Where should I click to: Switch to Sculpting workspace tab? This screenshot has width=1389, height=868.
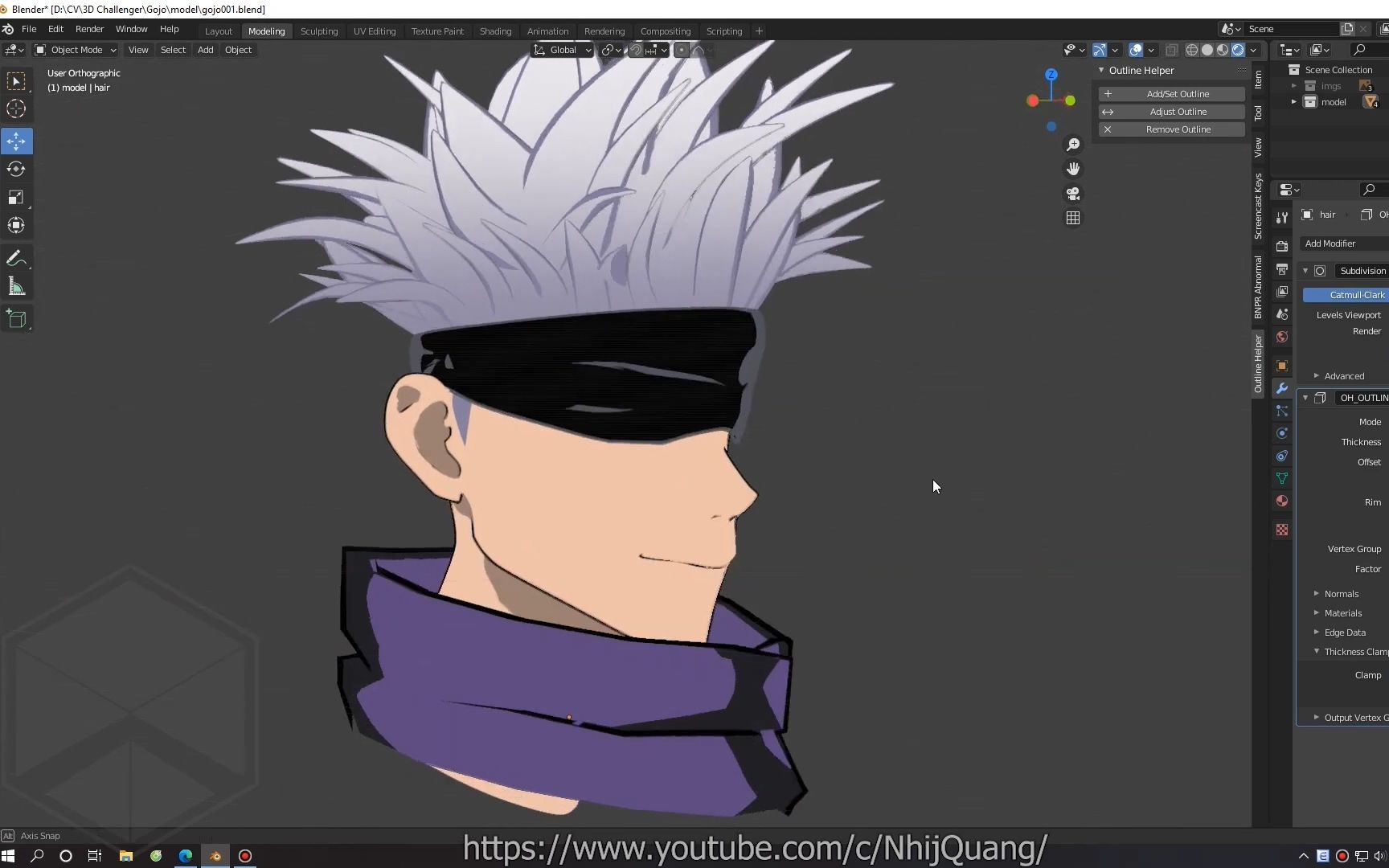pos(319,31)
